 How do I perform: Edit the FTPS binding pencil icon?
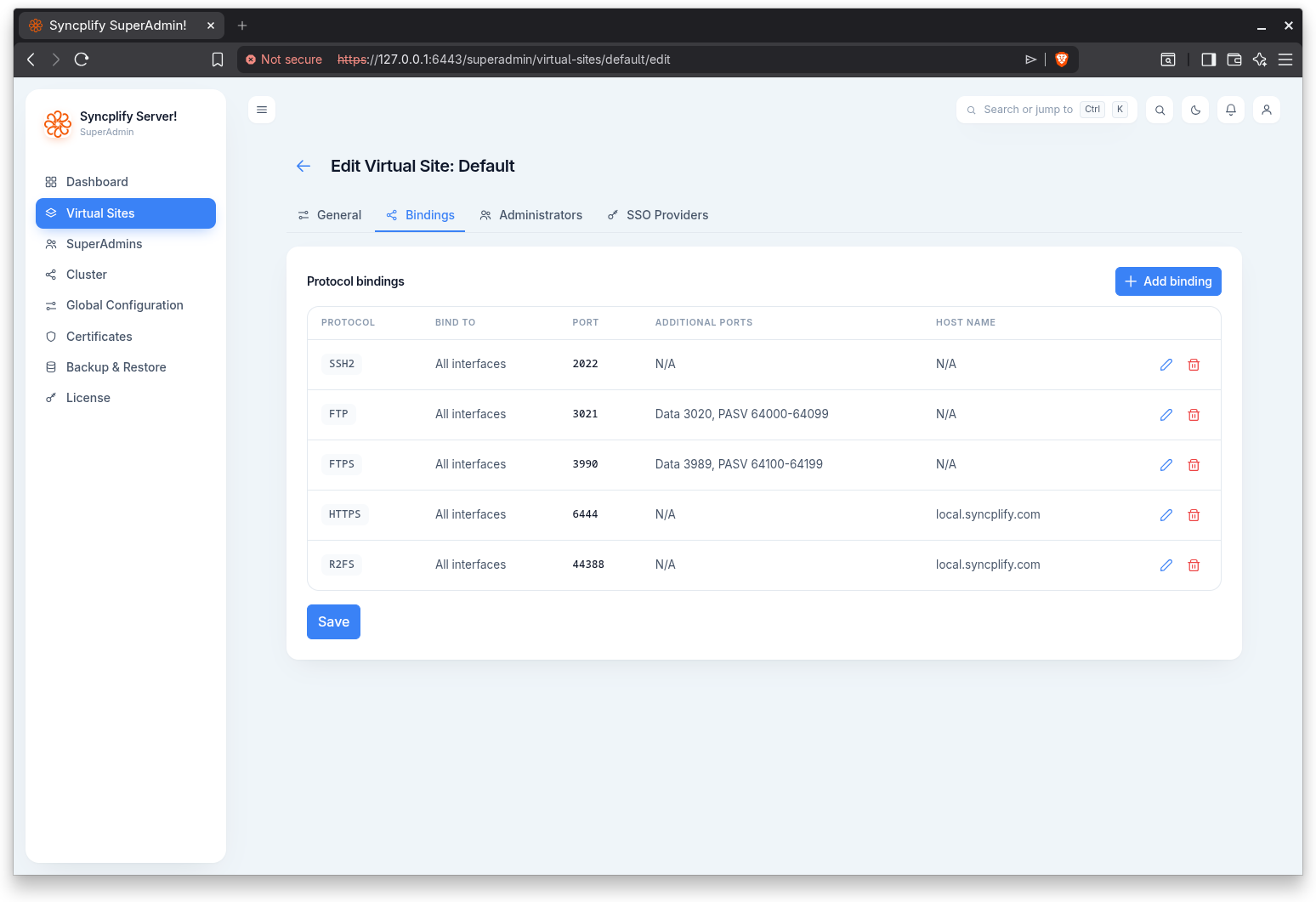1166,465
